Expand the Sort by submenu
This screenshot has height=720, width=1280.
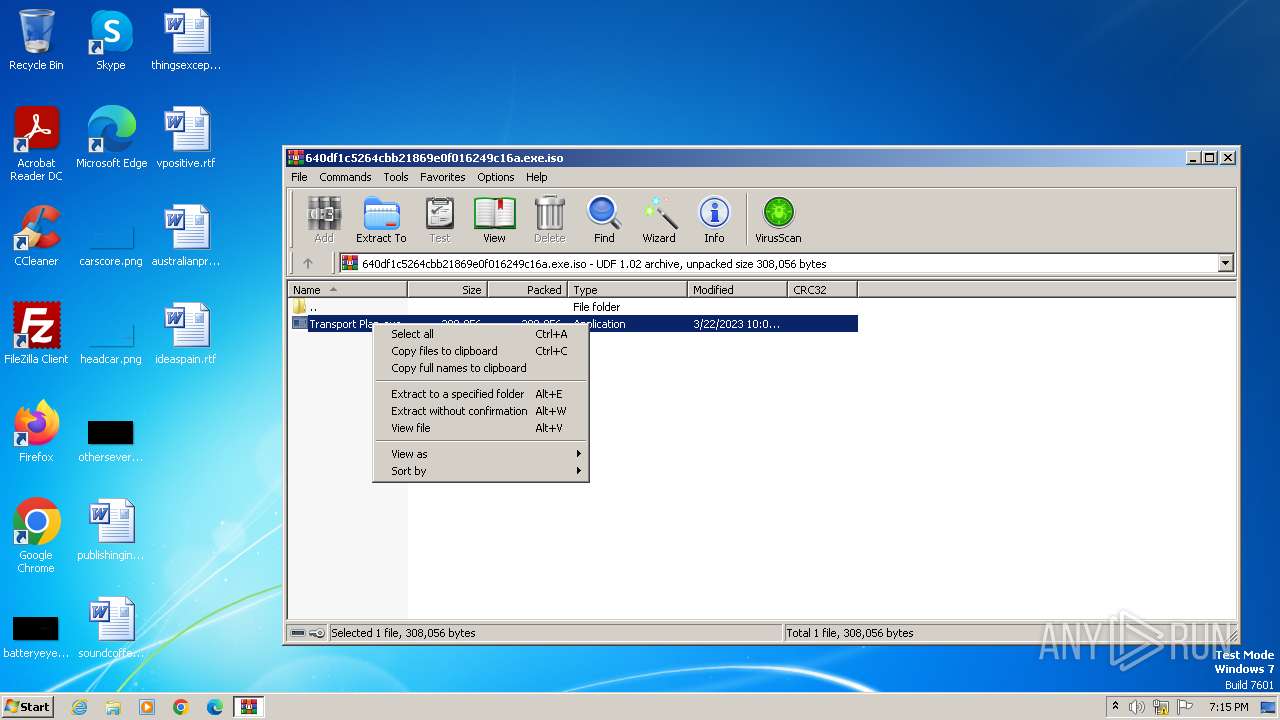(481, 471)
